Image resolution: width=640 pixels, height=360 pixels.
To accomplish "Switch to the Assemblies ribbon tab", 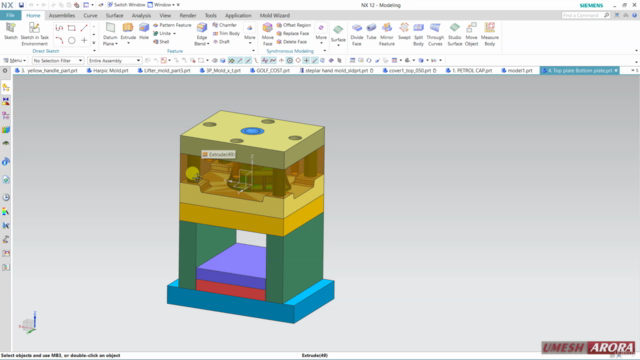I will [x=62, y=16].
